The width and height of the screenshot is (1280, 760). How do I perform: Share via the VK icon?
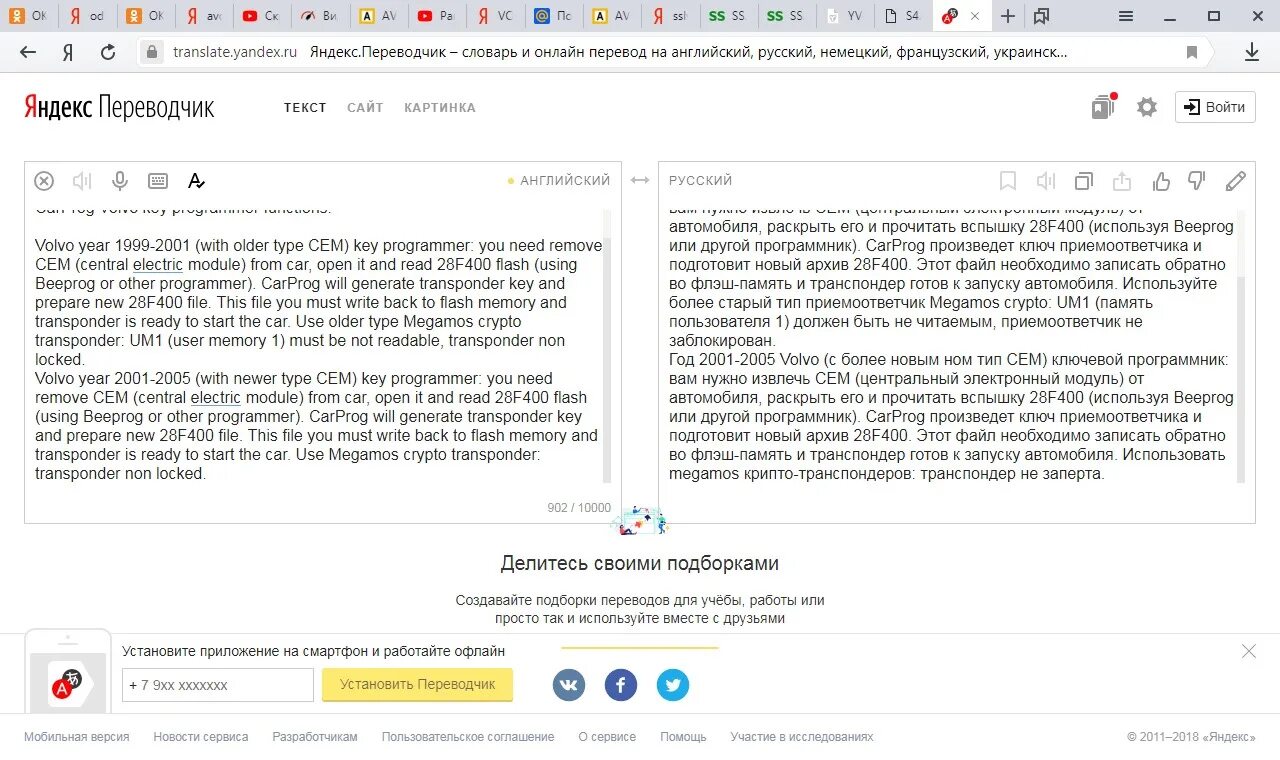point(569,685)
